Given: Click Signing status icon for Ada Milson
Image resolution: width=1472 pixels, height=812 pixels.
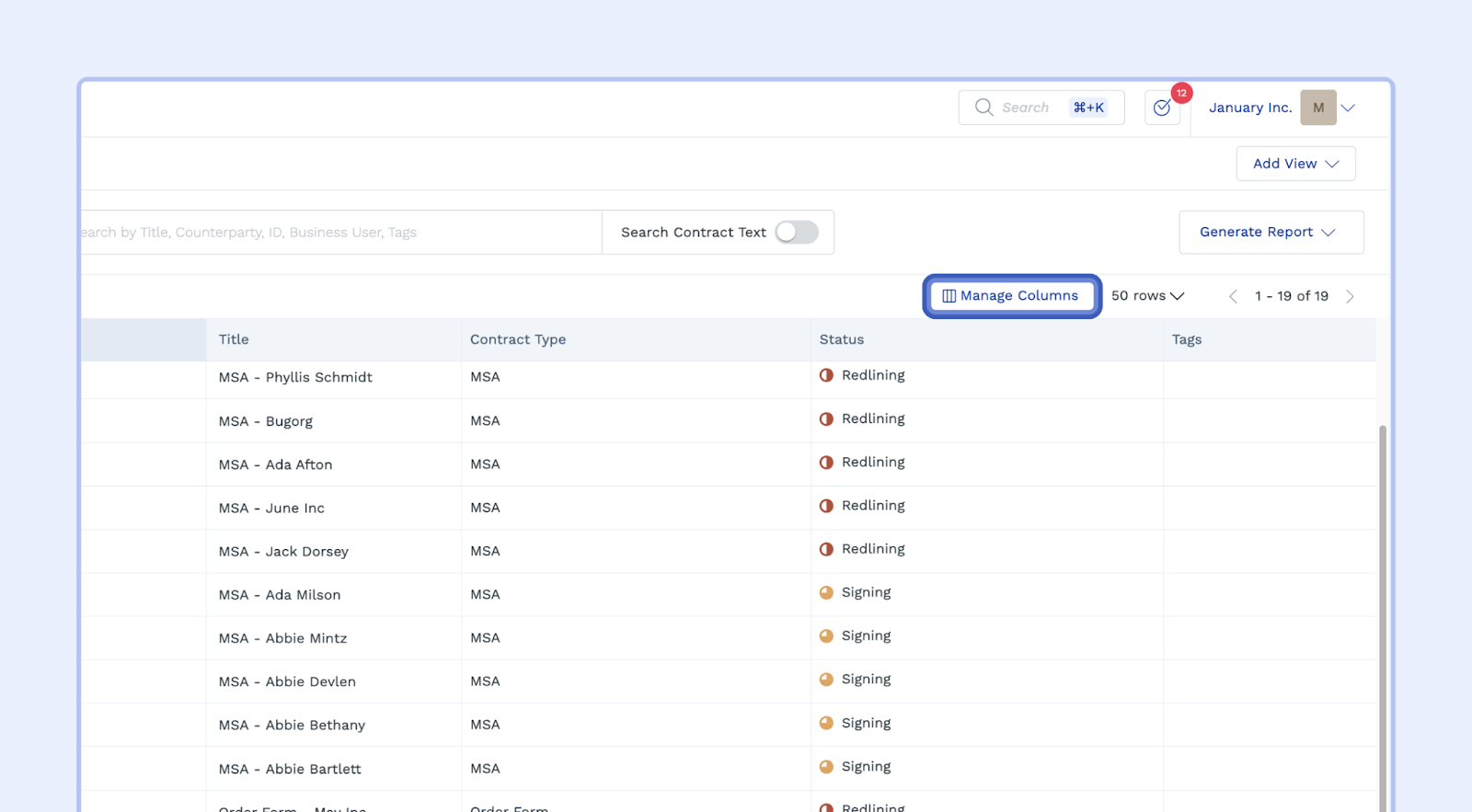Looking at the screenshot, I should 826,593.
